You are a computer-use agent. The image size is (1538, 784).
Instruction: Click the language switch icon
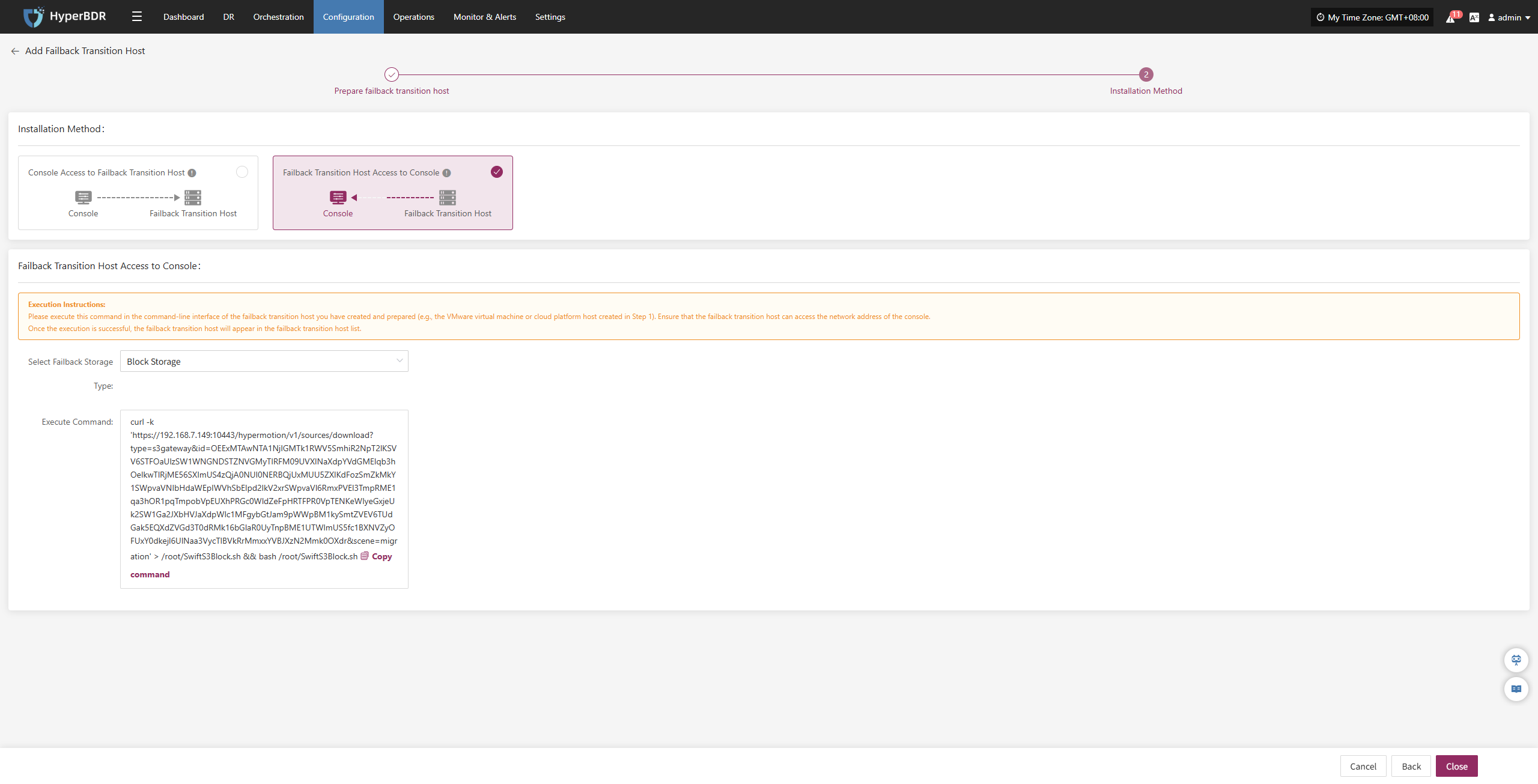point(1474,17)
